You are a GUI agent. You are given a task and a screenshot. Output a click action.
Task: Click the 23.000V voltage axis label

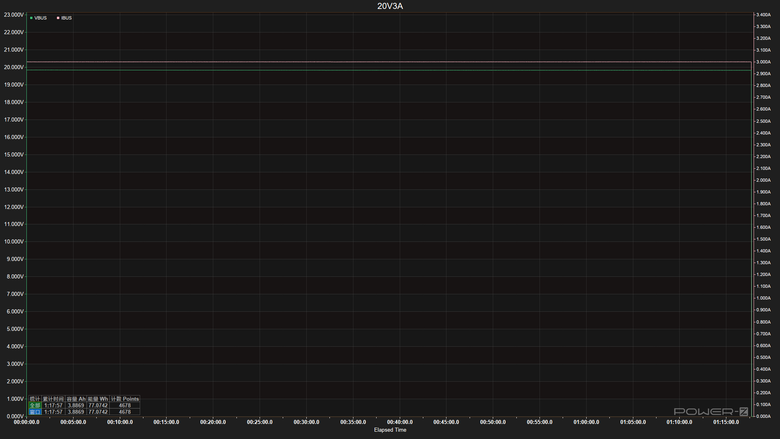pos(13,15)
